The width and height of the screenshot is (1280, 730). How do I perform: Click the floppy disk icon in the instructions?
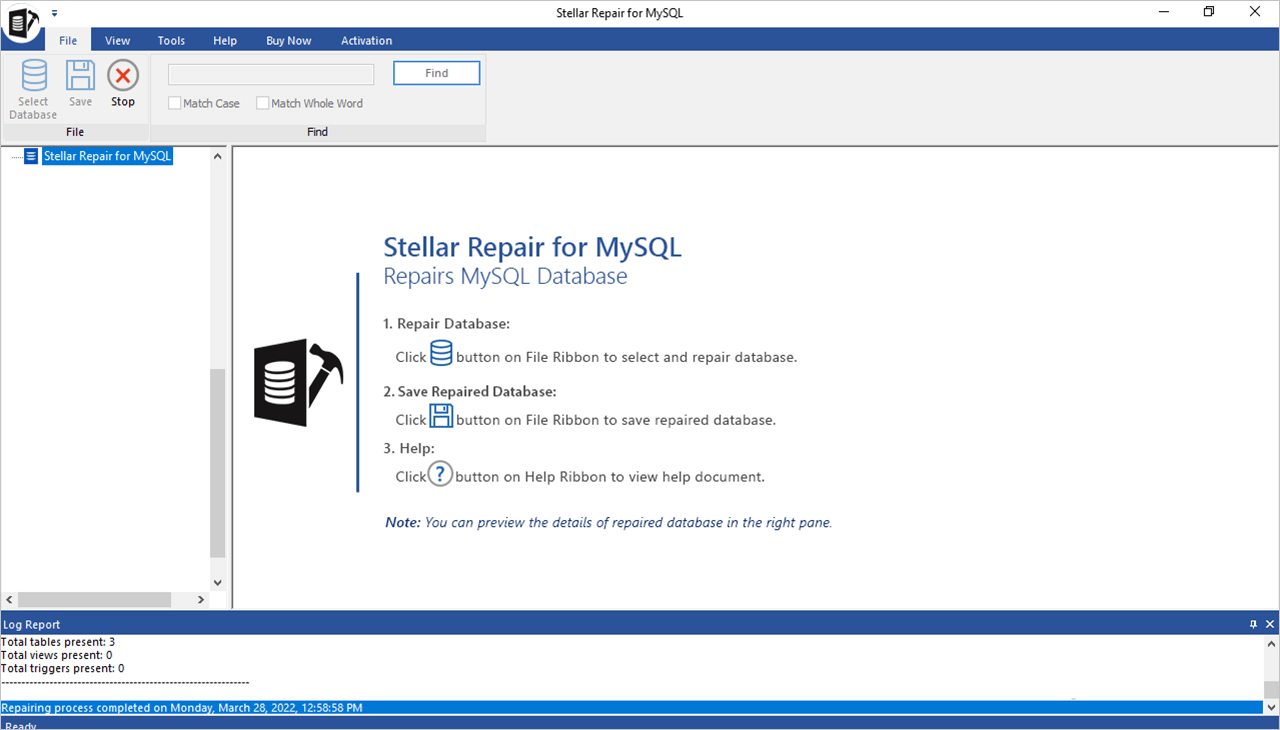(441, 417)
